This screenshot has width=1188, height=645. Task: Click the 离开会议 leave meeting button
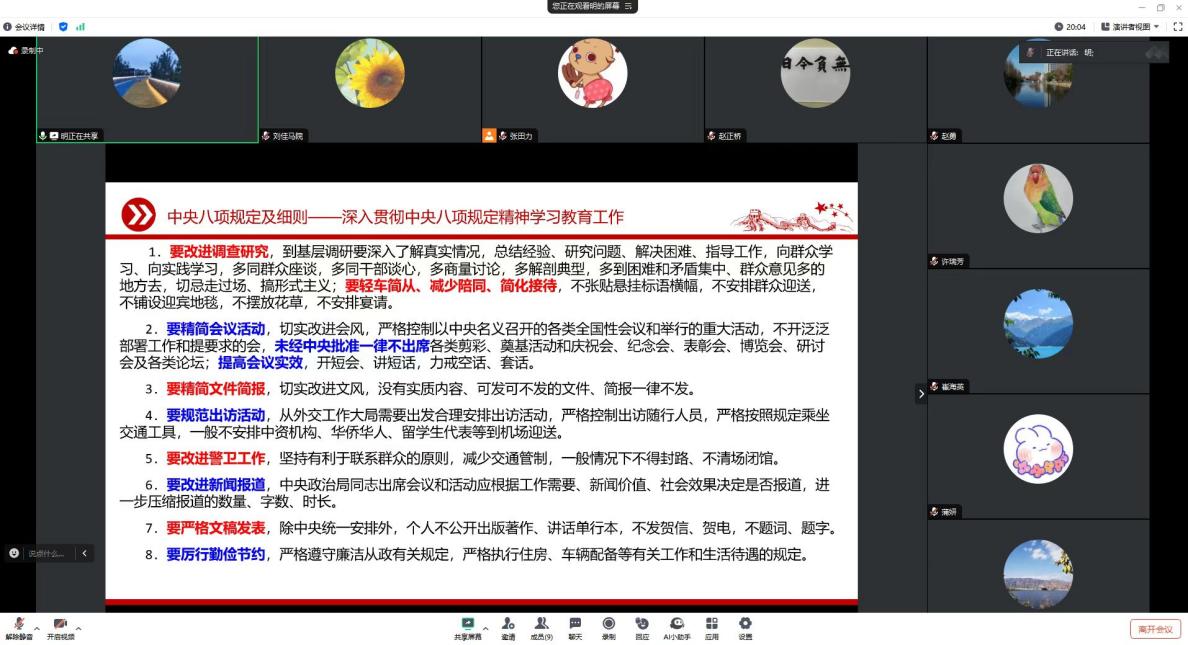[1155, 629]
